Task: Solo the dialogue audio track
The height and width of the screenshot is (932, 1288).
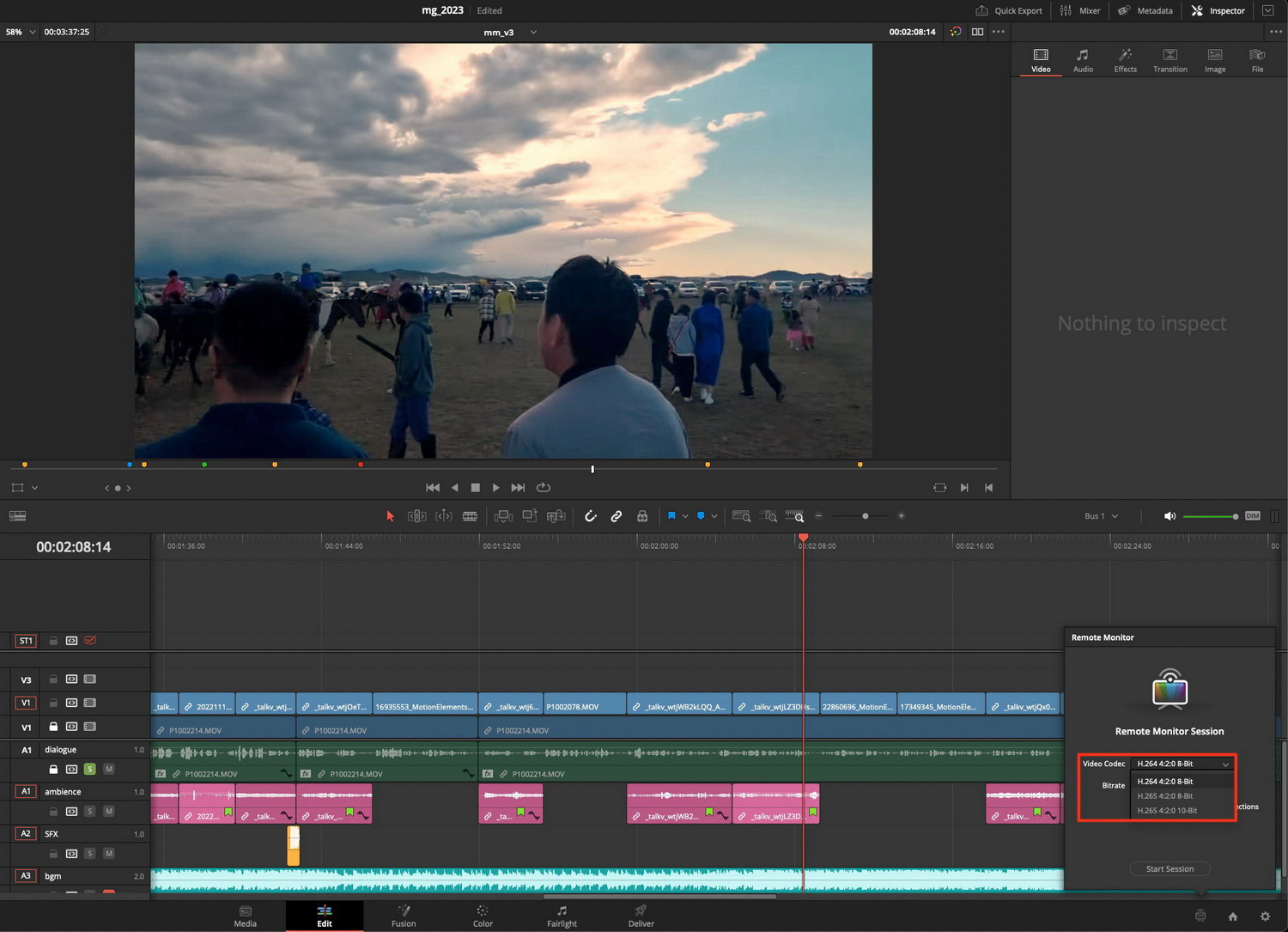Action: point(89,769)
